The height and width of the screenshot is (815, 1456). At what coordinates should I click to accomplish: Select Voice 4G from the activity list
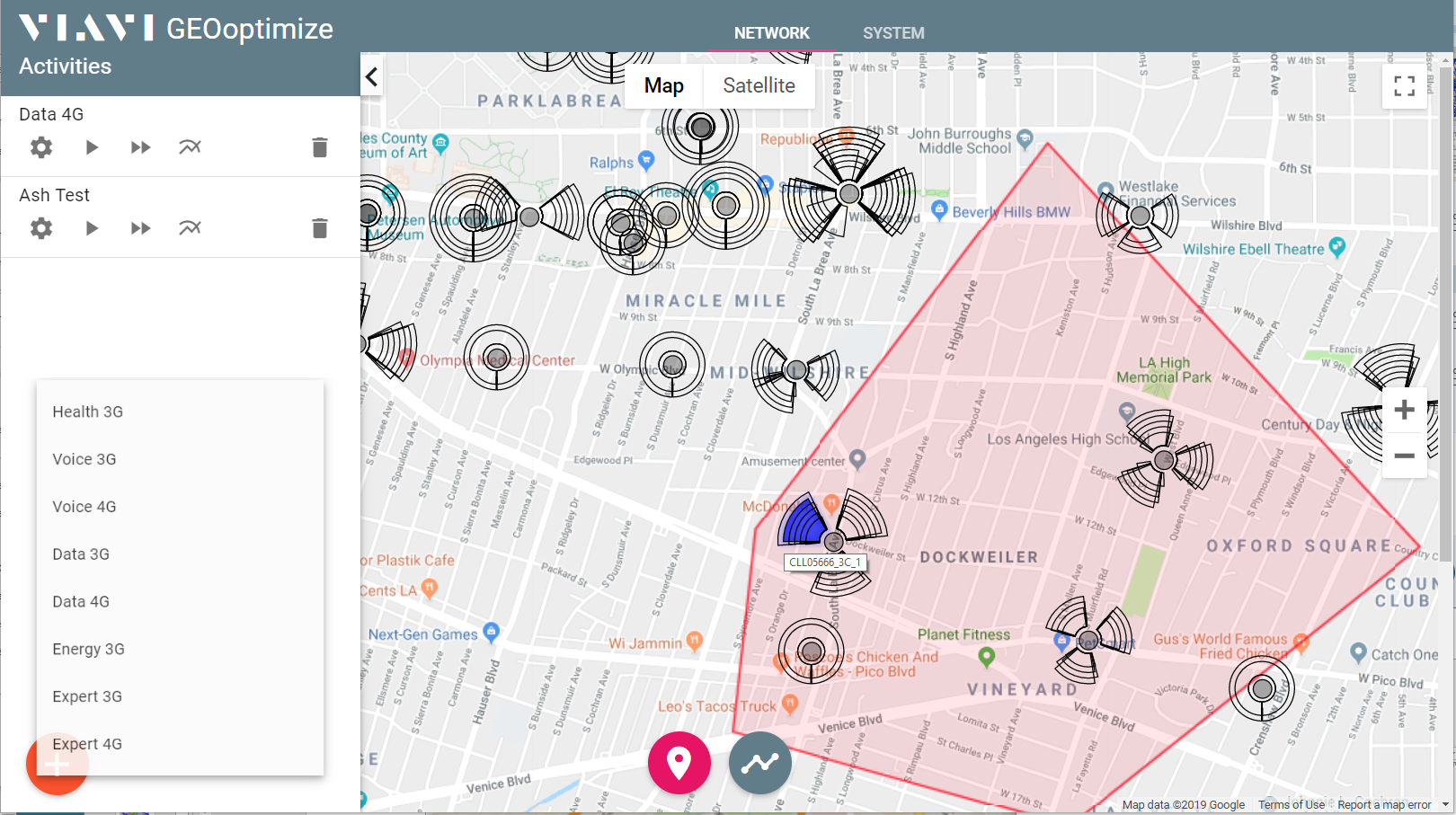coord(84,506)
